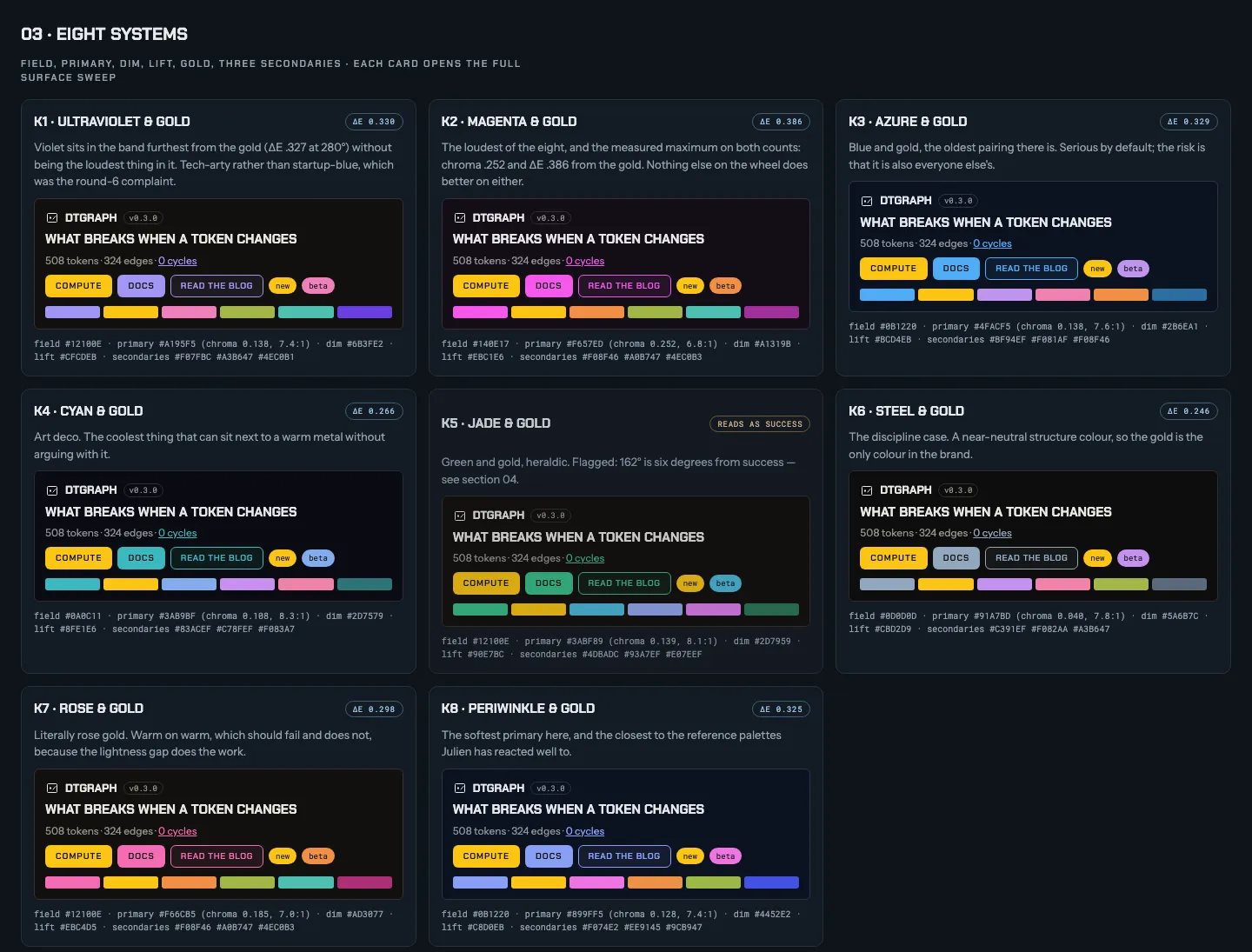
Task: Click the ΔE 0.329 badge on K3 card
Action: coord(1189,122)
